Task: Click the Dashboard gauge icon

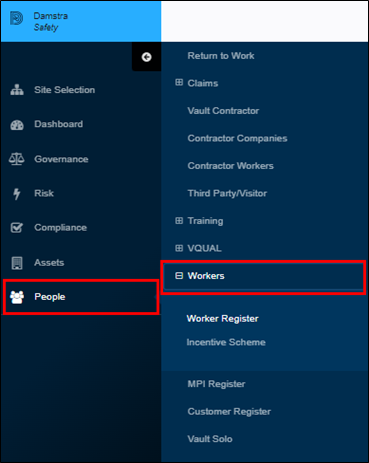Action: [17, 125]
